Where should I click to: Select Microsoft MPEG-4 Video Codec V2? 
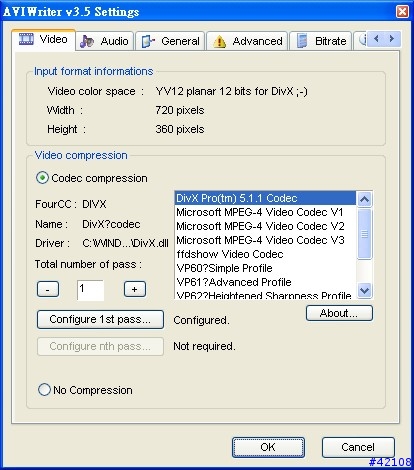(265, 226)
